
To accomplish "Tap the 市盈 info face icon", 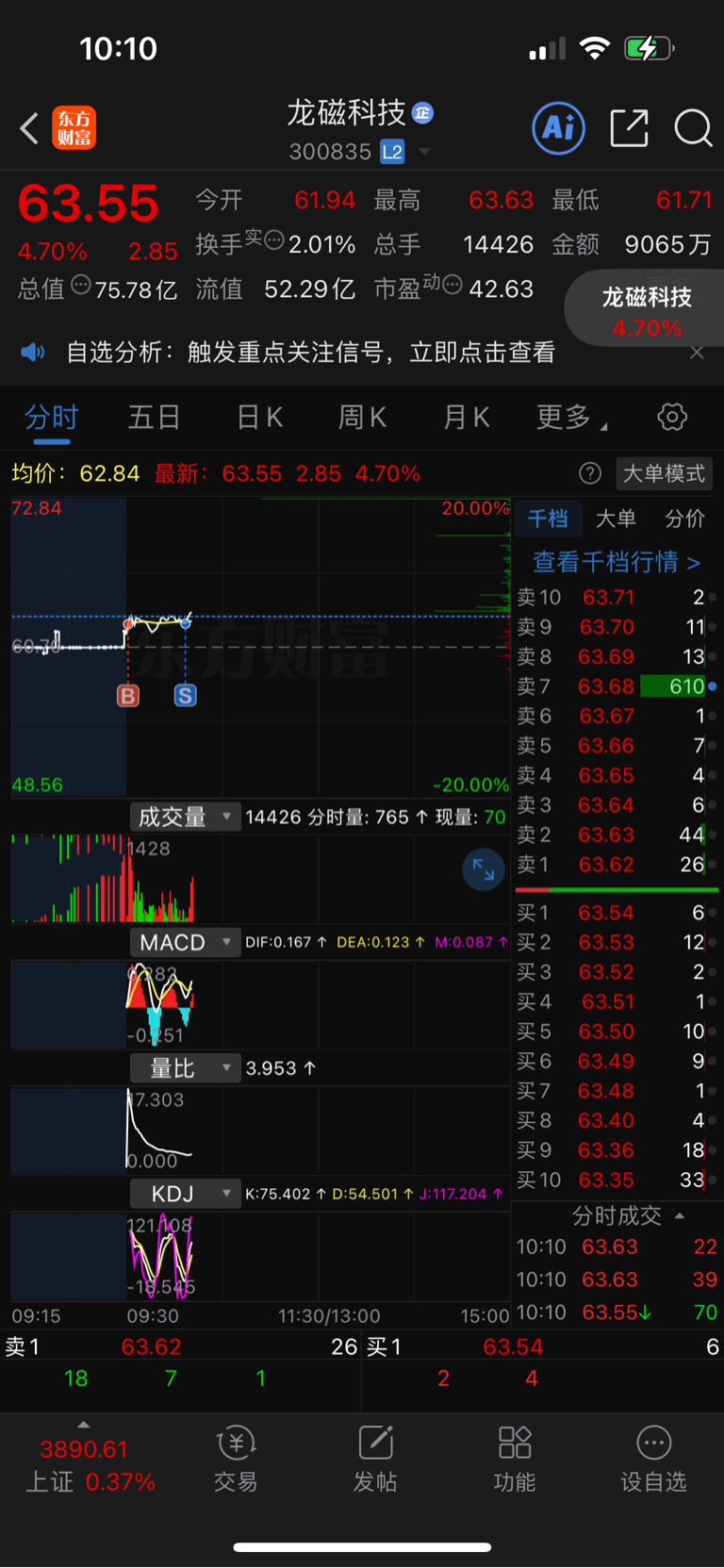I will (452, 285).
